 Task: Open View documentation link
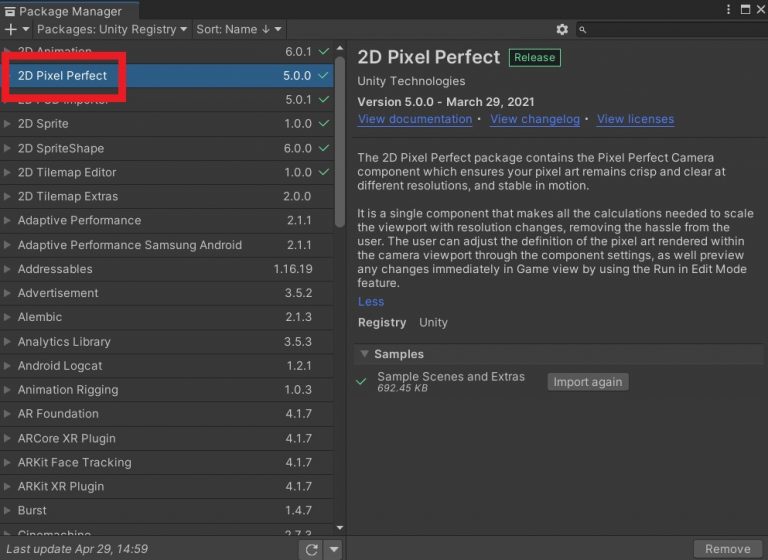pos(415,119)
